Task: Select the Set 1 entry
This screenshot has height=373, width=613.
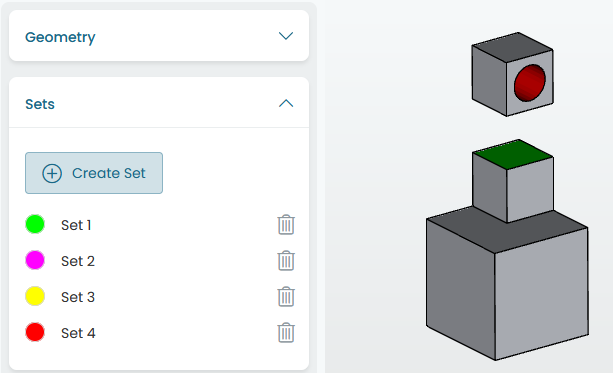Action: click(x=76, y=225)
